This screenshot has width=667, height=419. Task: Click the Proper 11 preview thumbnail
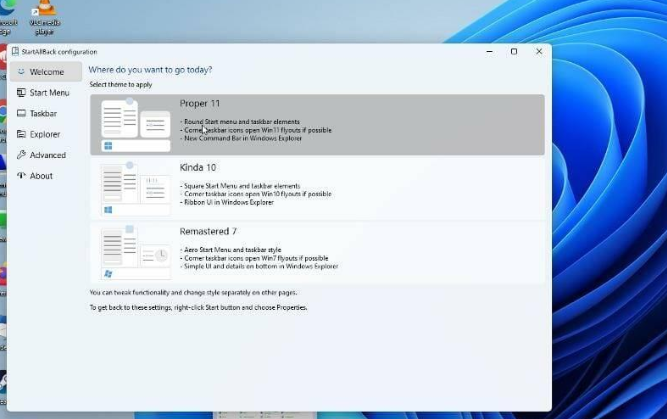point(136,125)
